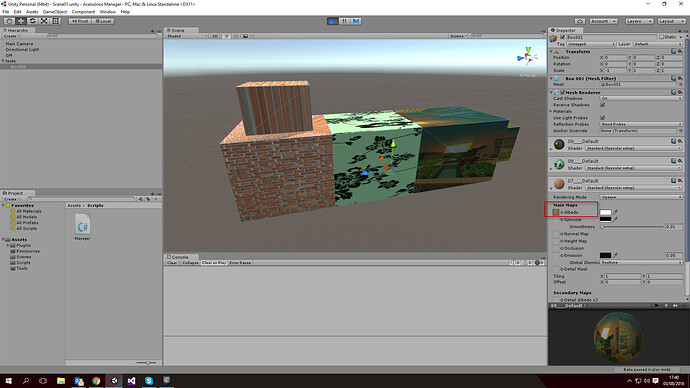Select the Scripts folder in Assets tree
The image size is (690, 388).
[23, 263]
